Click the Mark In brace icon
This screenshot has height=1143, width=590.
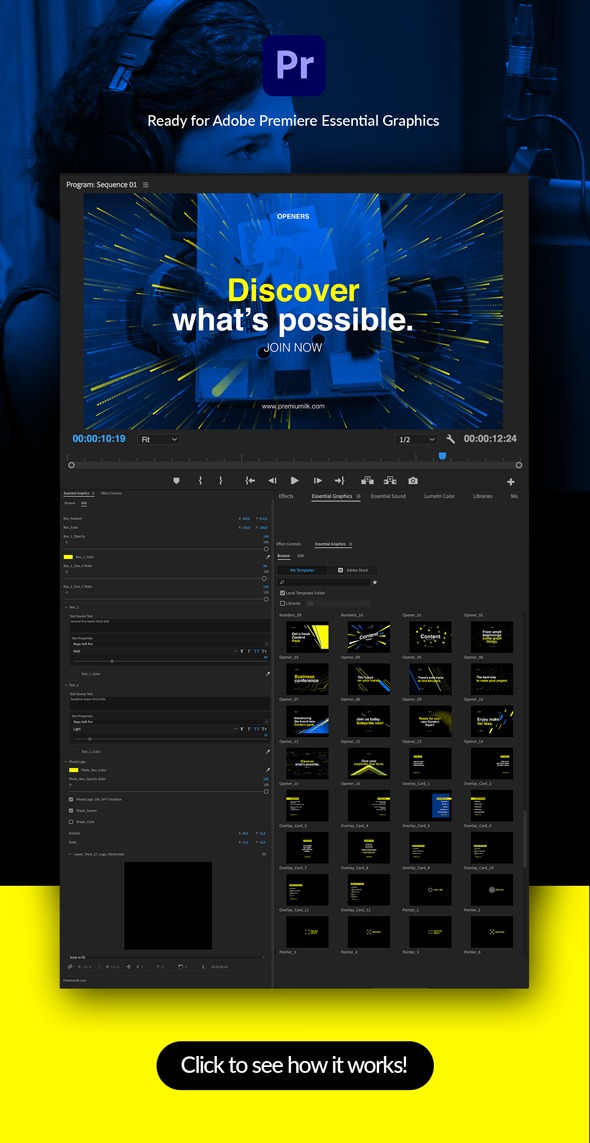200,481
